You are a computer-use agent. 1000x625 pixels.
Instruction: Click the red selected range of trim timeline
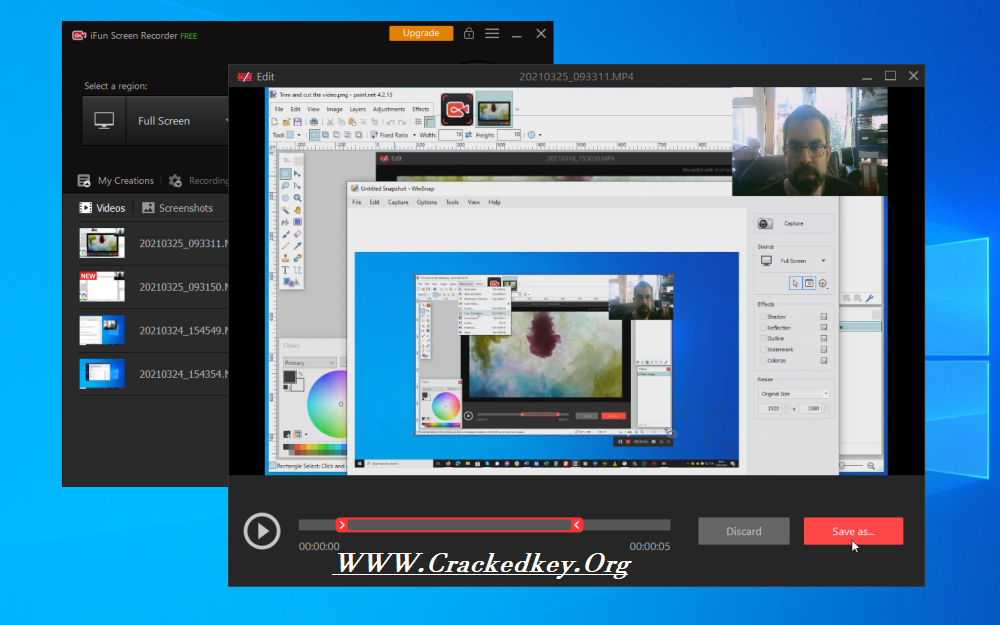(x=459, y=525)
